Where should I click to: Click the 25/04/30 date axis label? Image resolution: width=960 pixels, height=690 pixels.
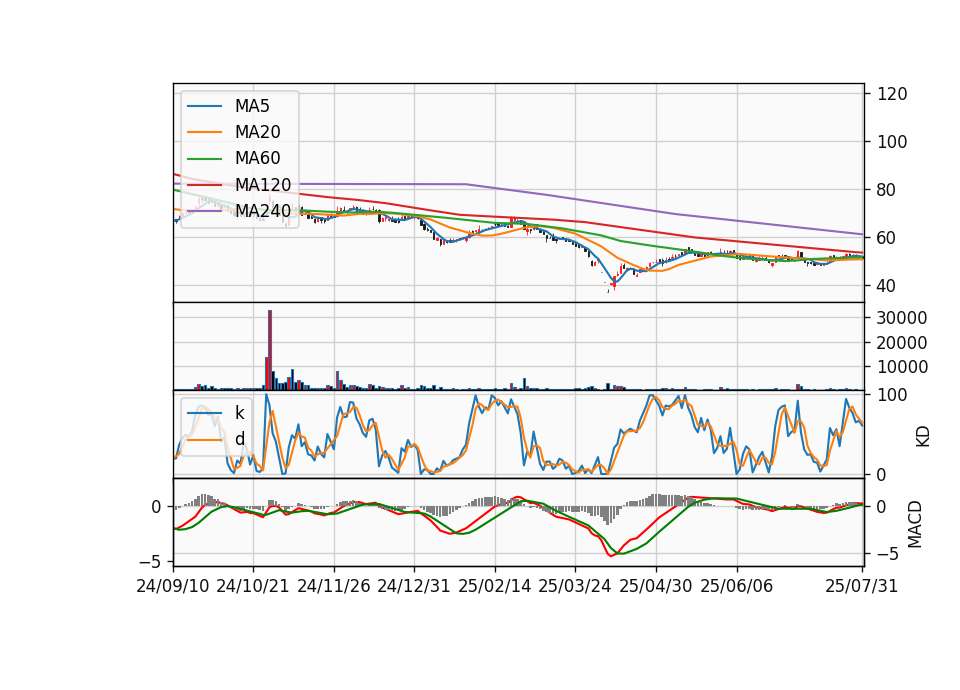click(x=656, y=586)
